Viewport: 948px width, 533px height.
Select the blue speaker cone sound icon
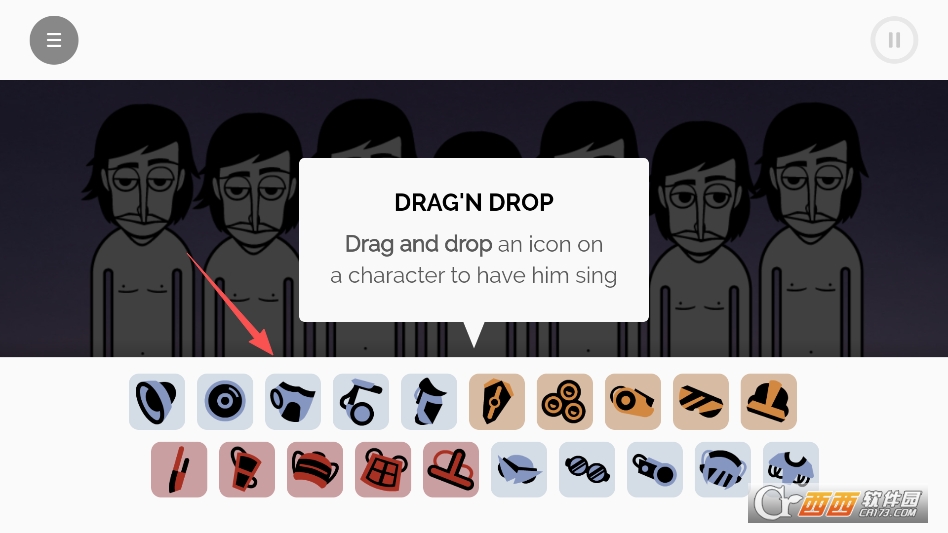point(157,401)
